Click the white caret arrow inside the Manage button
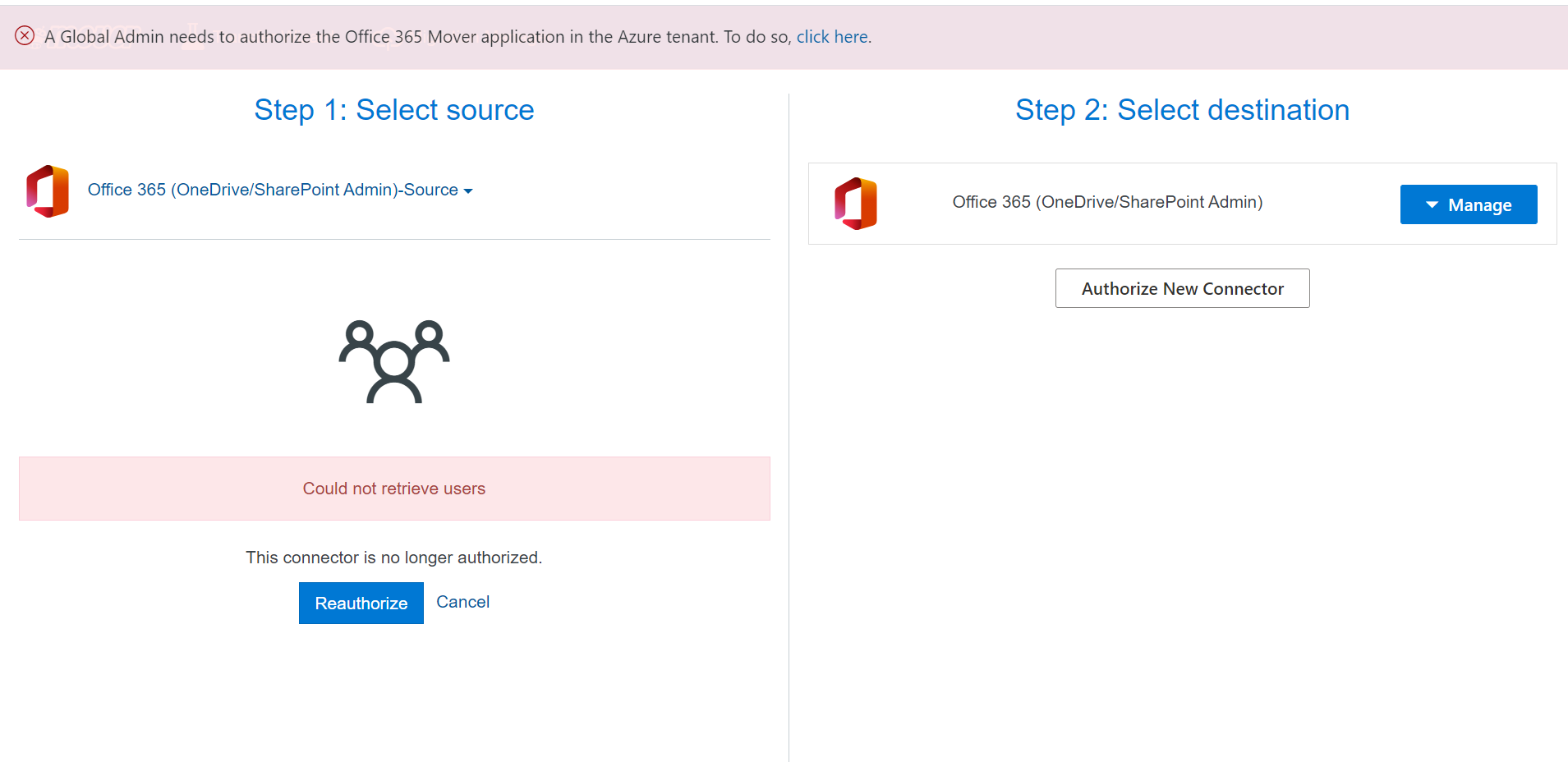 click(1432, 204)
